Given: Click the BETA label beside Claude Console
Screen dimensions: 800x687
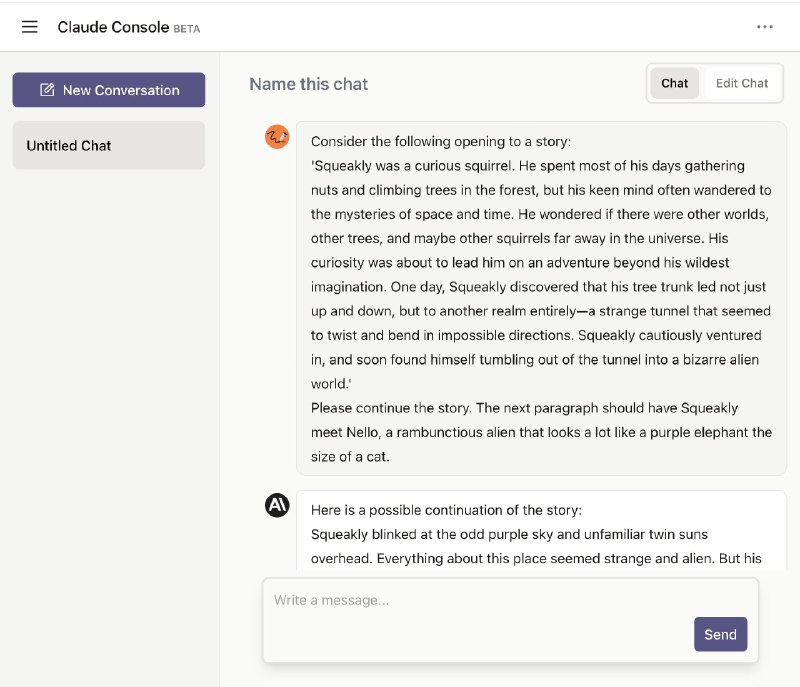Looking at the screenshot, I should 187,29.
